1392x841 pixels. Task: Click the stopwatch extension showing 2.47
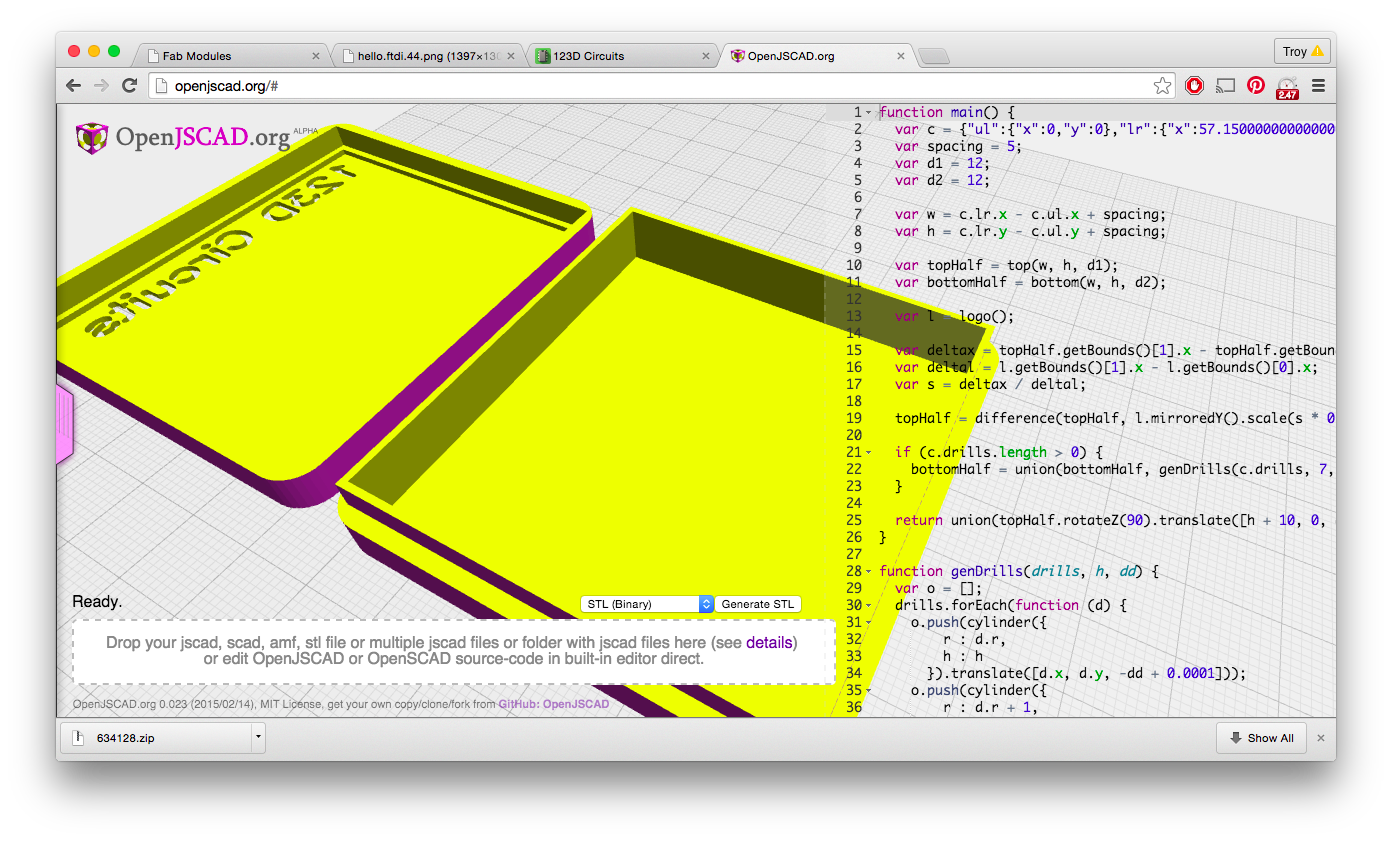tap(1287, 87)
